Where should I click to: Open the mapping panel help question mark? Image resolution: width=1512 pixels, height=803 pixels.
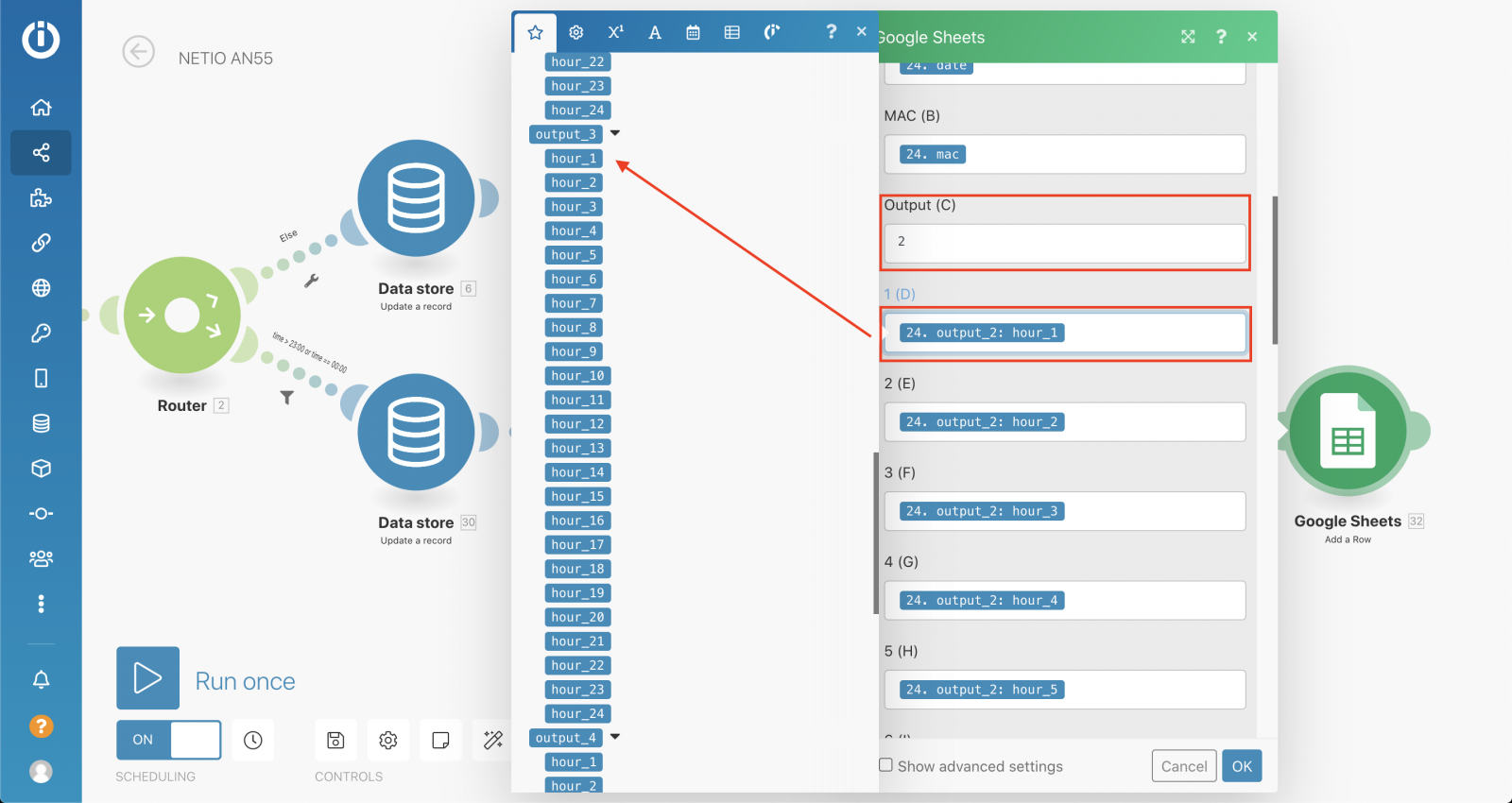click(831, 32)
